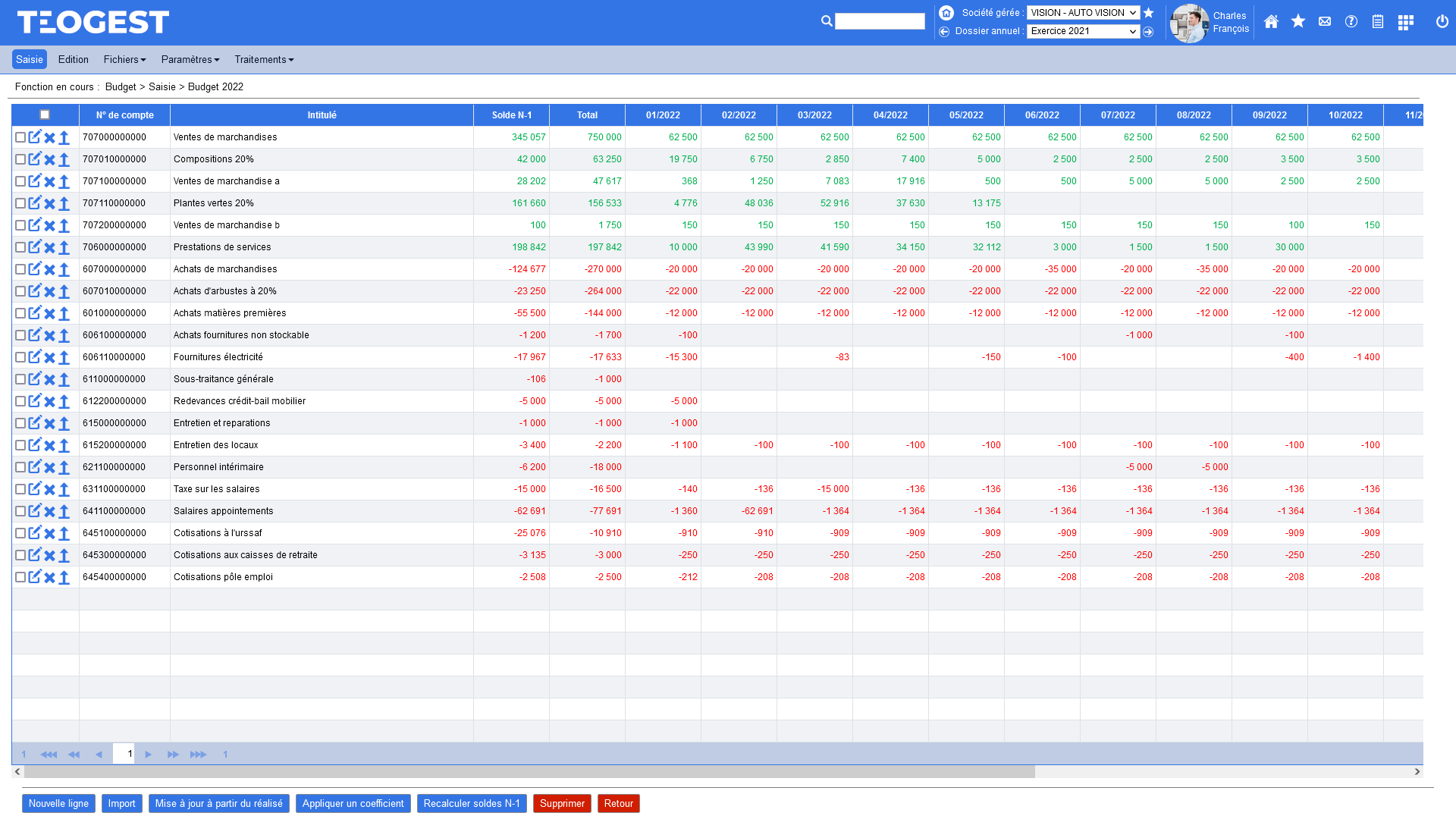Toggle the select-all header checkbox
Image resolution: width=1456 pixels, height=819 pixels.
pos(45,115)
